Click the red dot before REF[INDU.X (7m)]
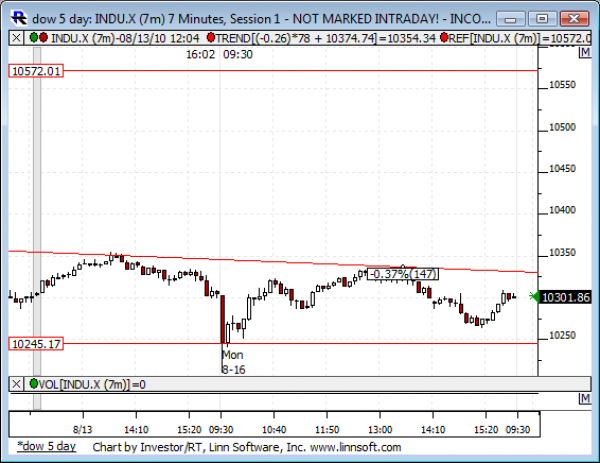600x463 pixels. click(x=444, y=37)
